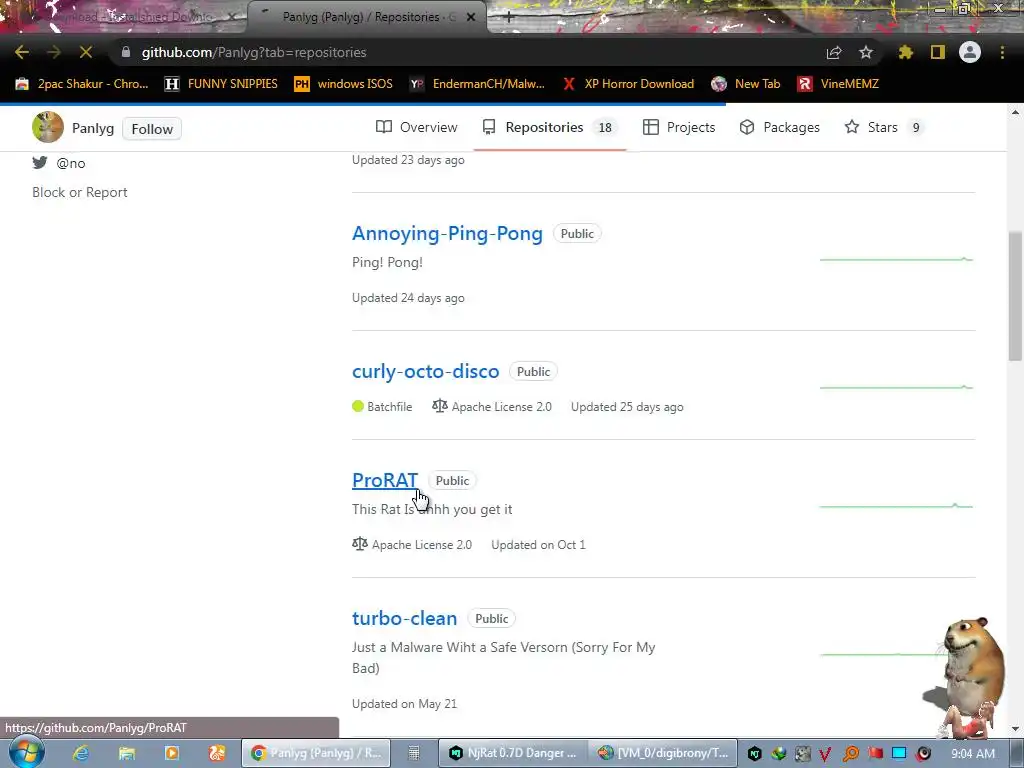Open the Annoying-Ping-Pong repository
1024x768 pixels.
coord(447,233)
